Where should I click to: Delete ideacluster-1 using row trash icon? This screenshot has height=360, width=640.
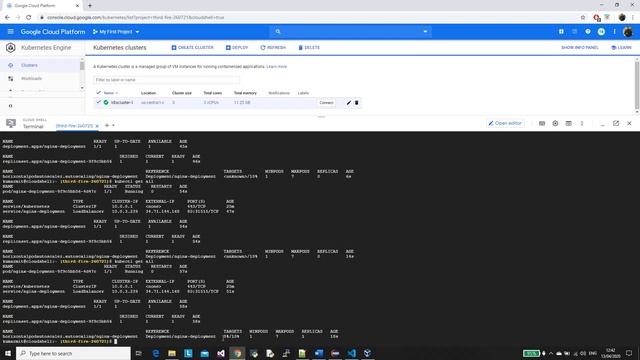(x=356, y=103)
